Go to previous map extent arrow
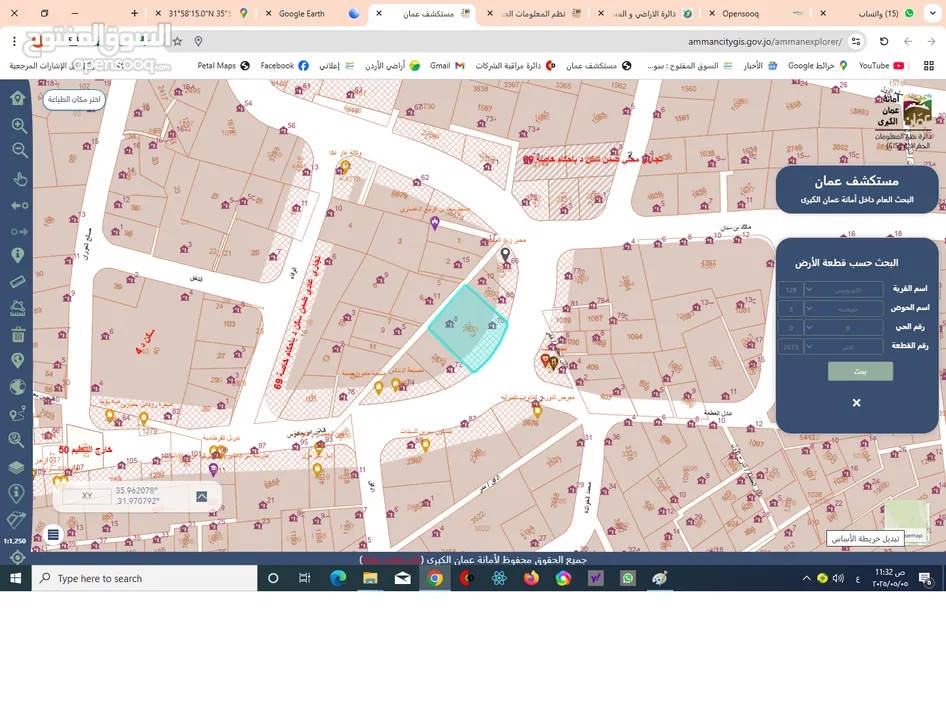This screenshot has height=720, width=946. coord(19,205)
